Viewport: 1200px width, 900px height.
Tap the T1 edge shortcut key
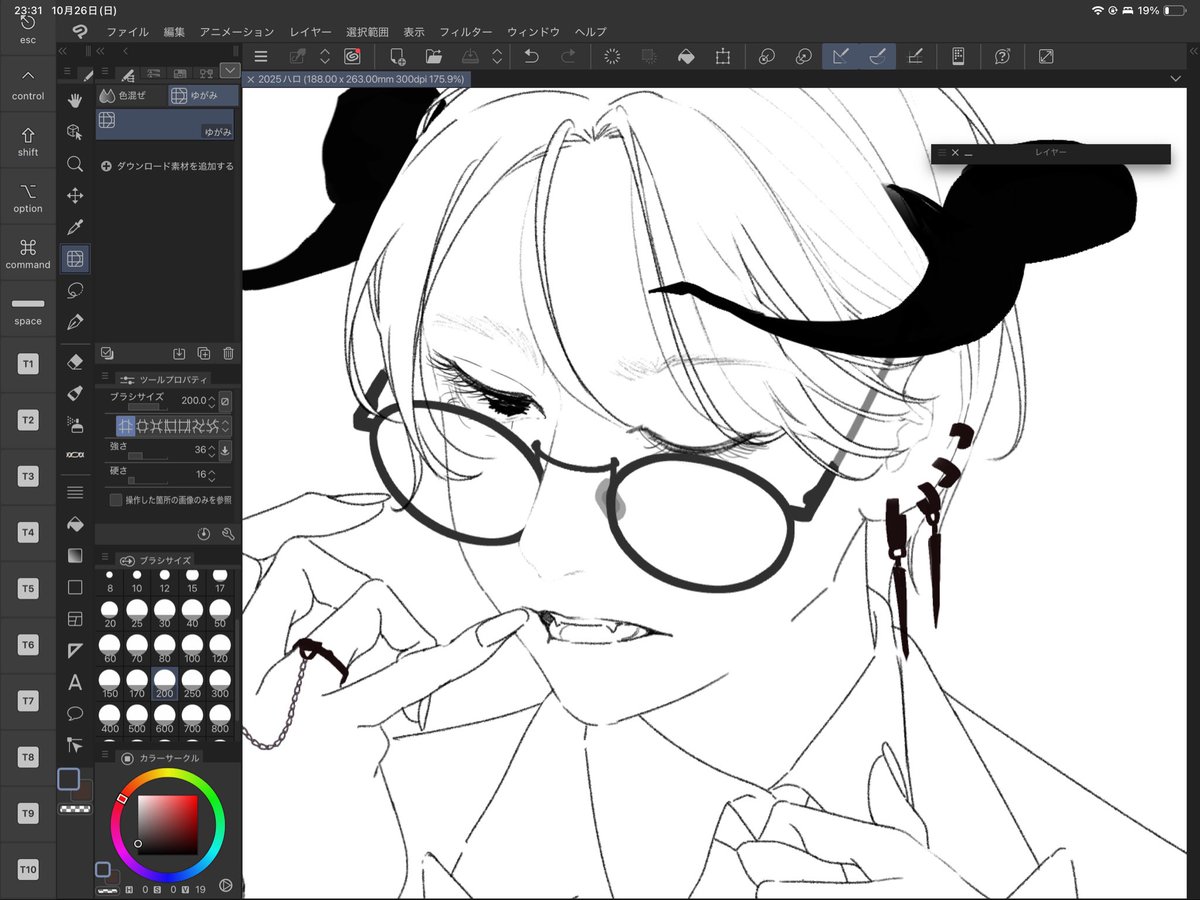28,365
